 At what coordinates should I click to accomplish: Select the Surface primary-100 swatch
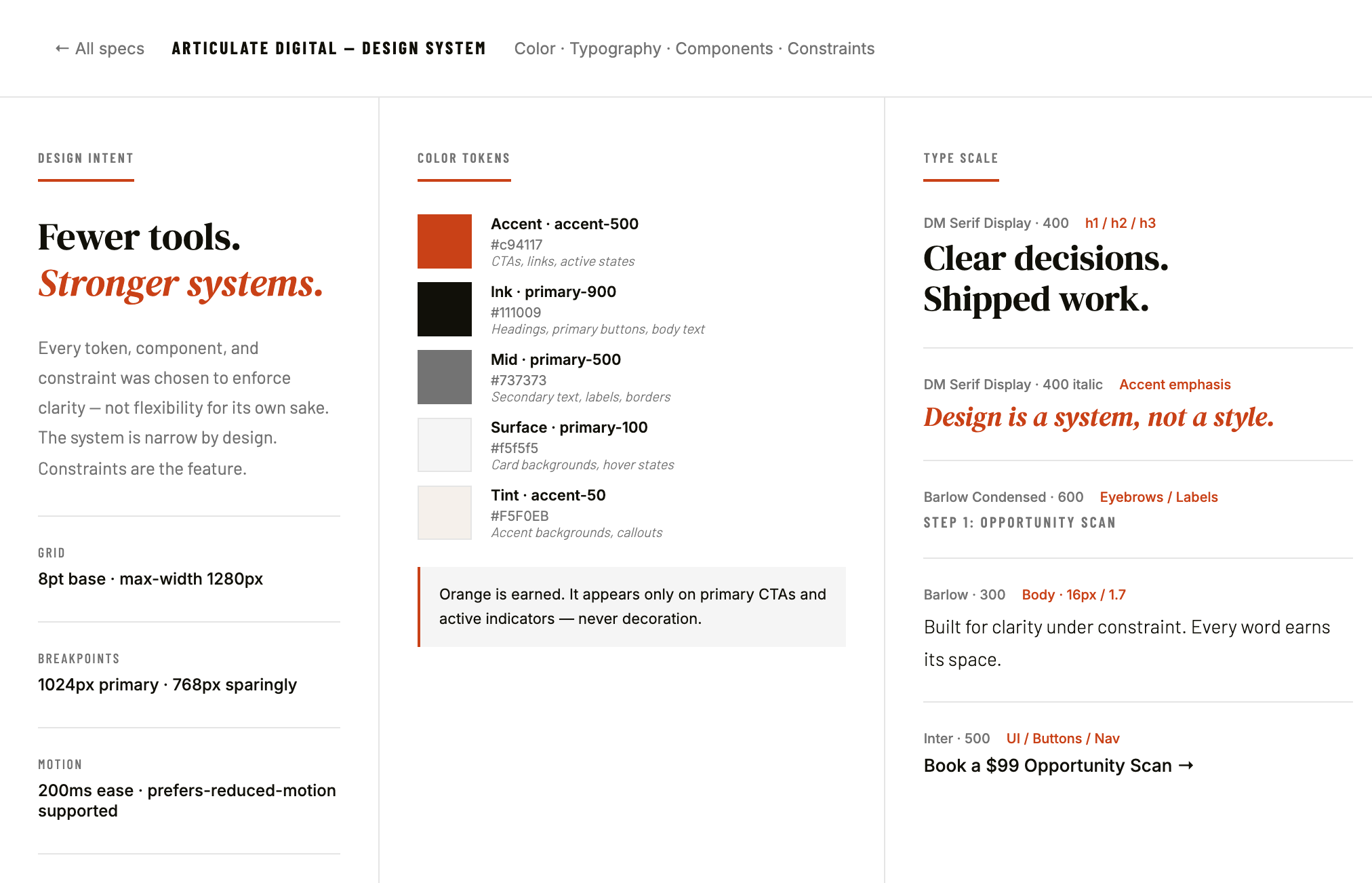[x=445, y=445]
